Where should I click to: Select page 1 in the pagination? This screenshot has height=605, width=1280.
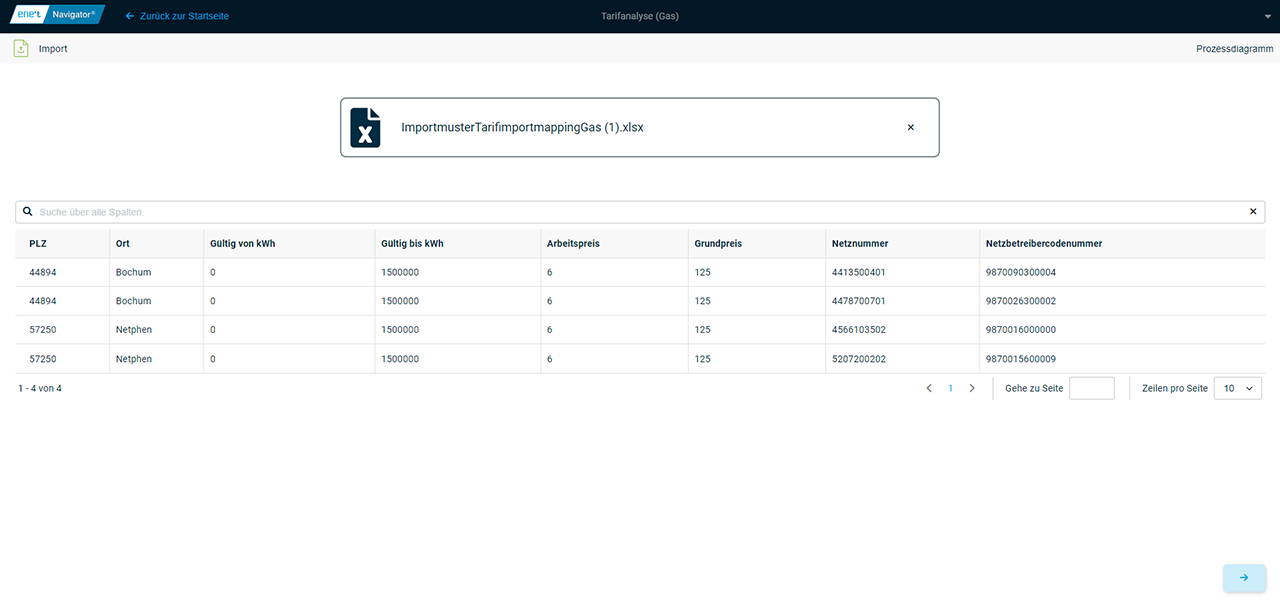(950, 388)
